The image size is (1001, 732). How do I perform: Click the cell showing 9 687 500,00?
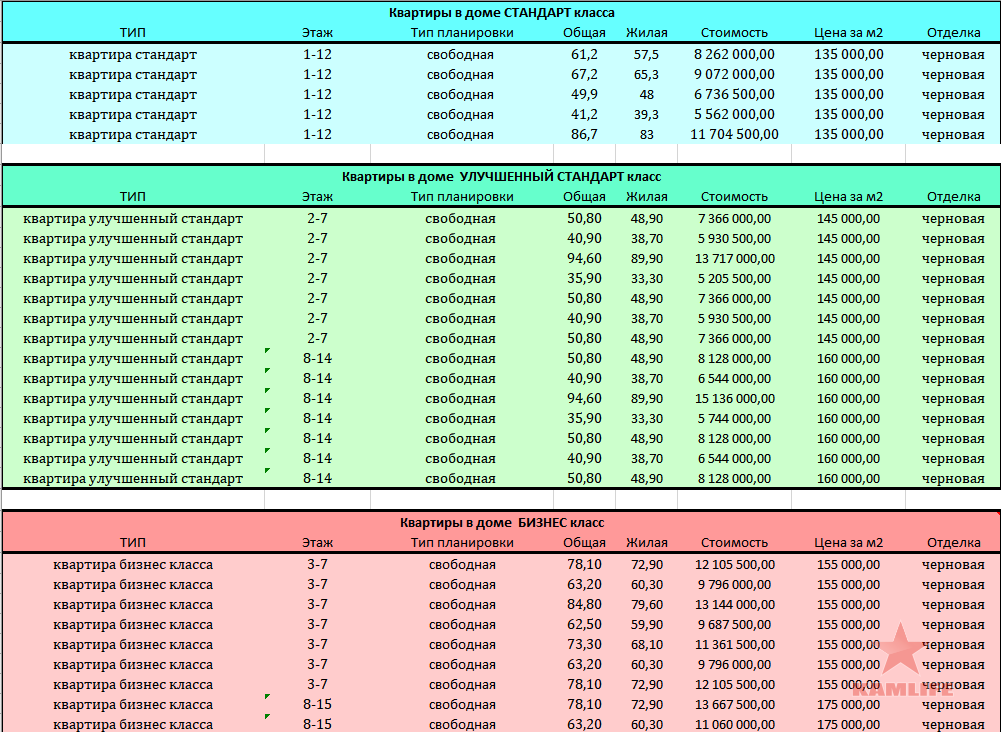click(734, 625)
